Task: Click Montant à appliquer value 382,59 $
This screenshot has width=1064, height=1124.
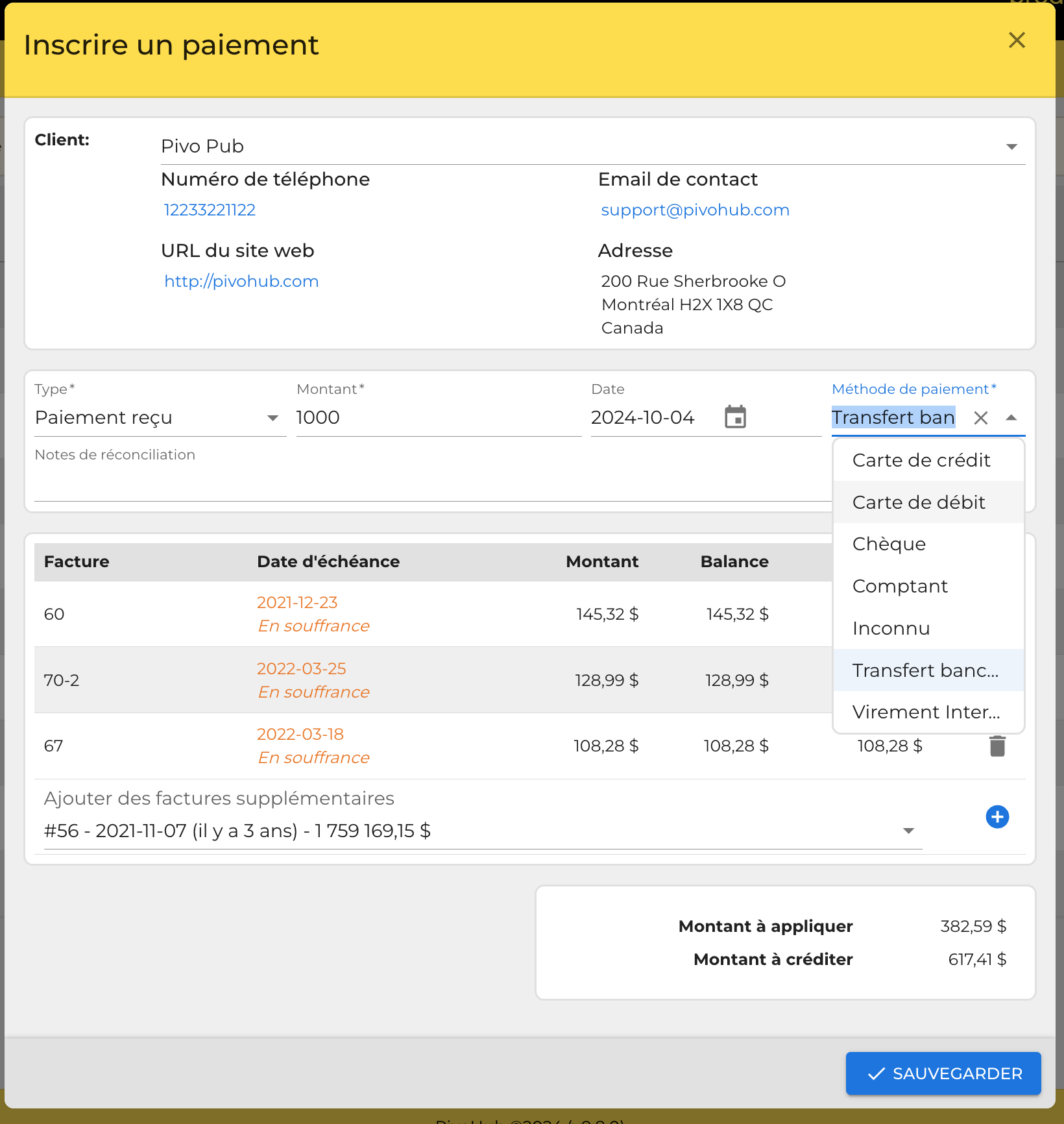Action: click(973, 927)
